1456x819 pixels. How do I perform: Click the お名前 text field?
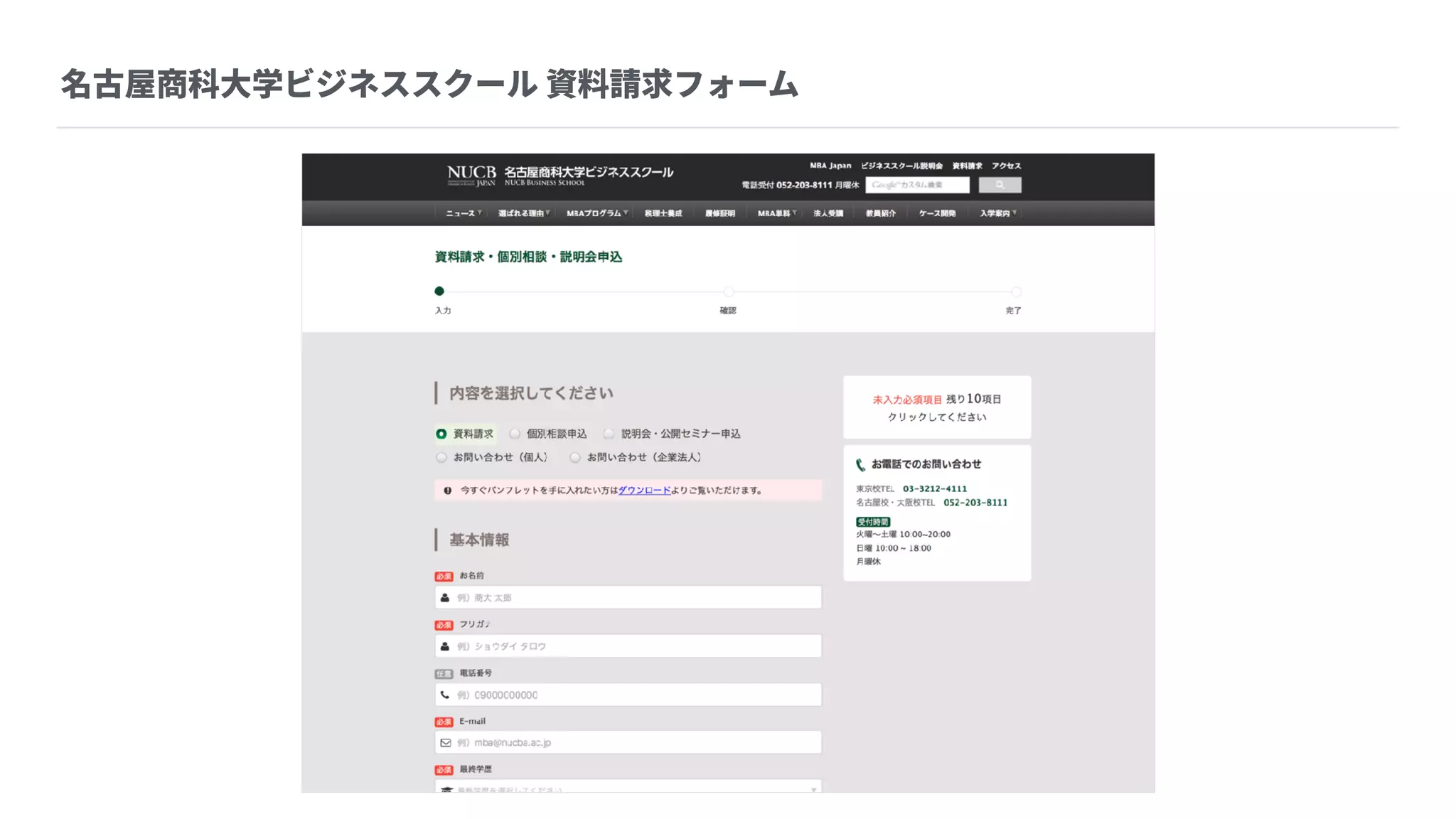[628, 597]
